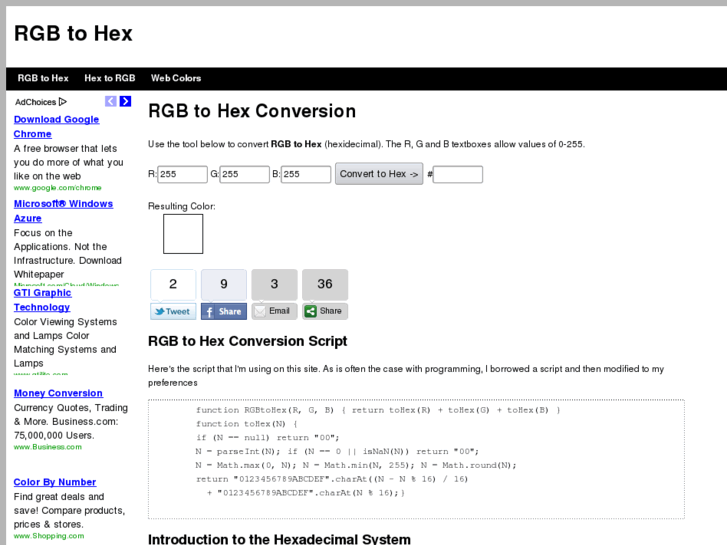
Task: Open the Color By Number ad link
Action: 55,482
